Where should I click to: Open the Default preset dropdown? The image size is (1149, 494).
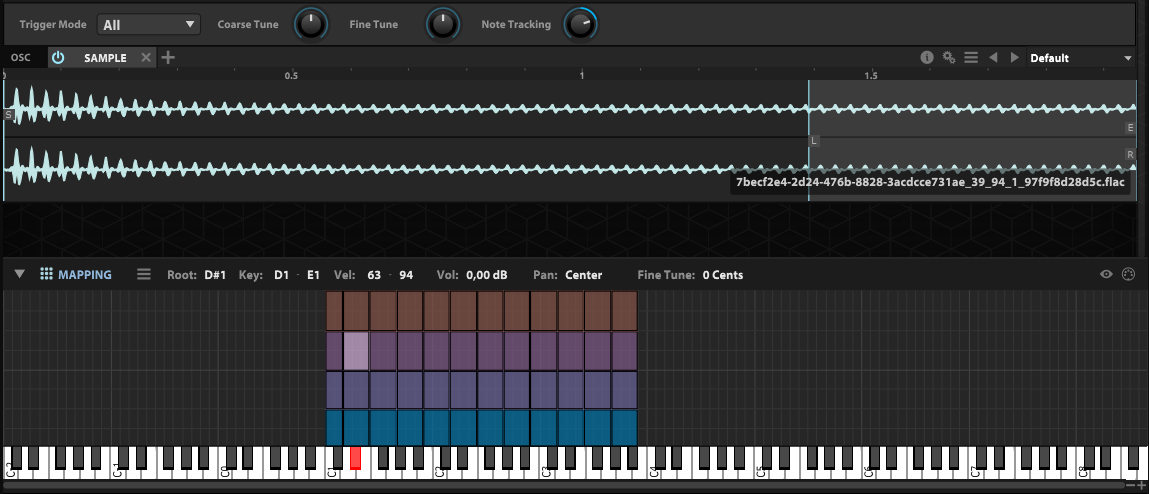coord(1081,58)
